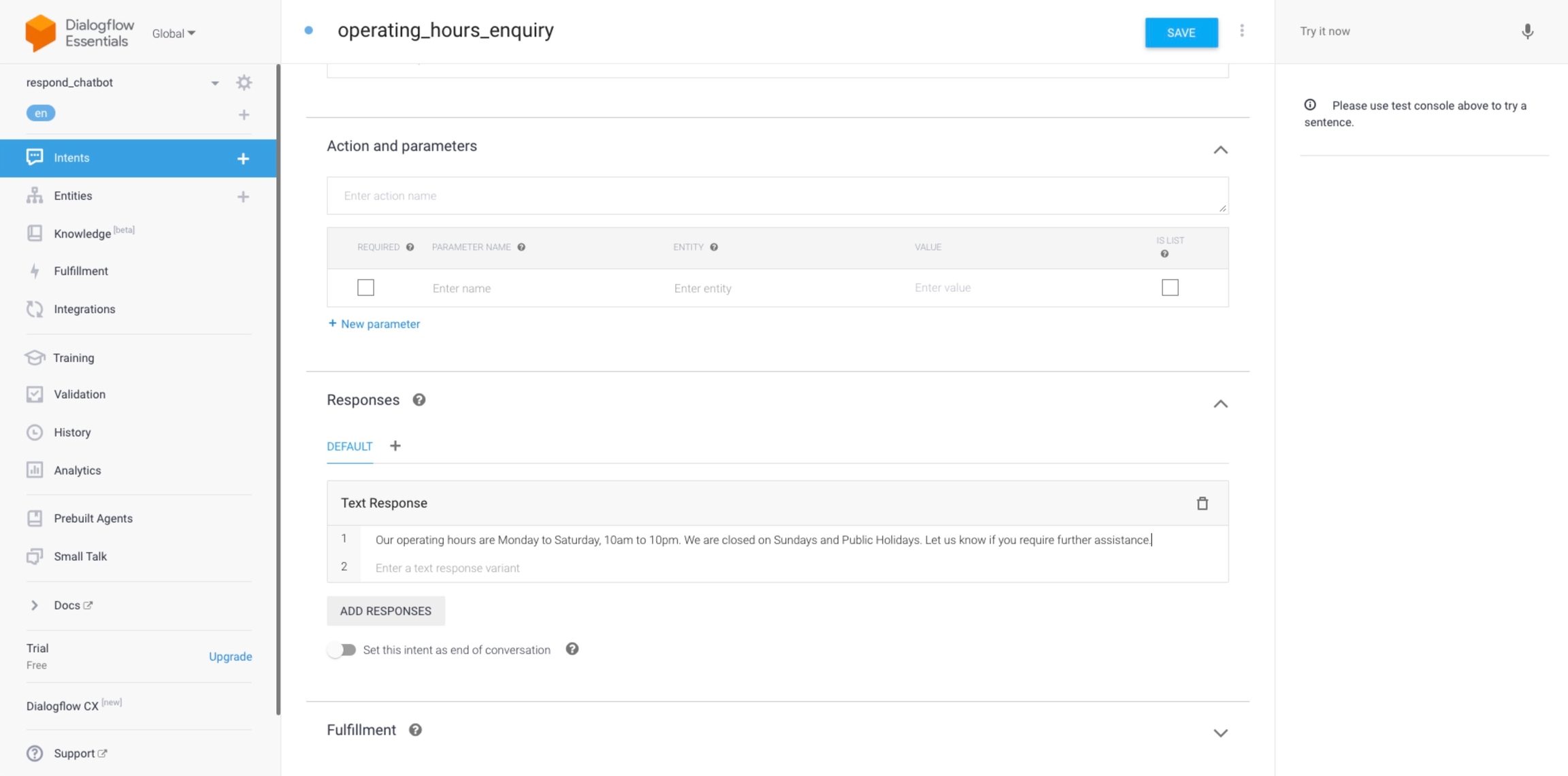Viewport: 1568px width, 776px height.
Task: Open the intent options menu
Action: 1241,31
